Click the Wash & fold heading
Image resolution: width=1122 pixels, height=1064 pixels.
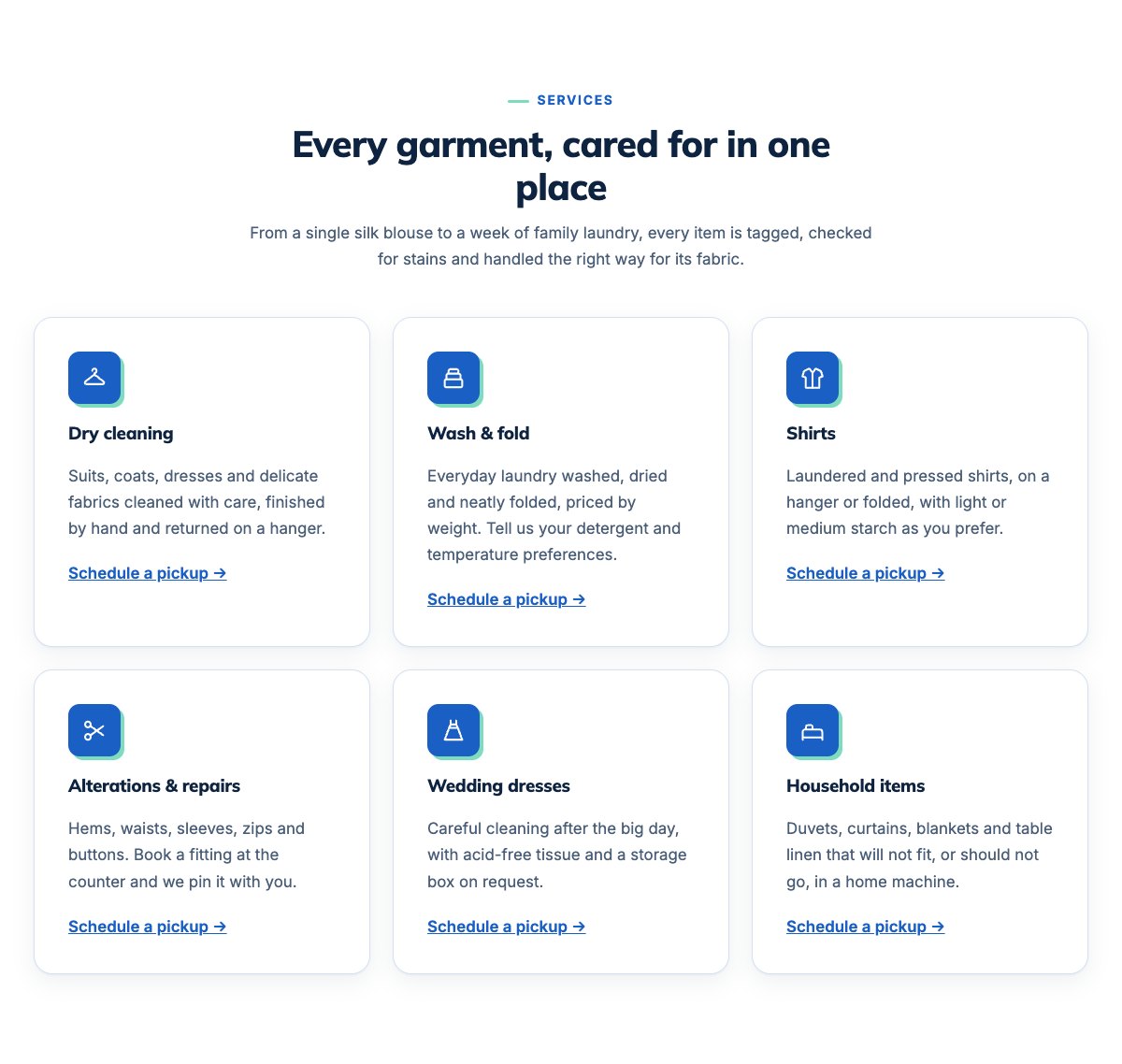479,434
